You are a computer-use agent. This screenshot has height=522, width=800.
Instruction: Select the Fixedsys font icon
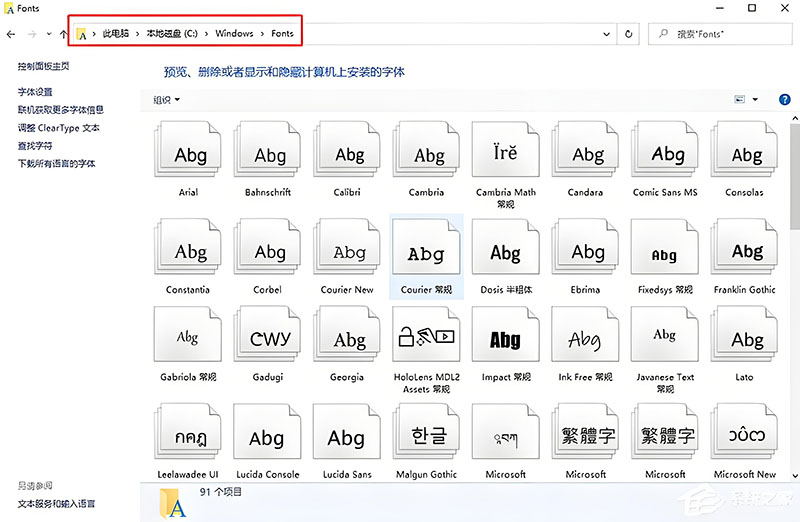point(665,246)
